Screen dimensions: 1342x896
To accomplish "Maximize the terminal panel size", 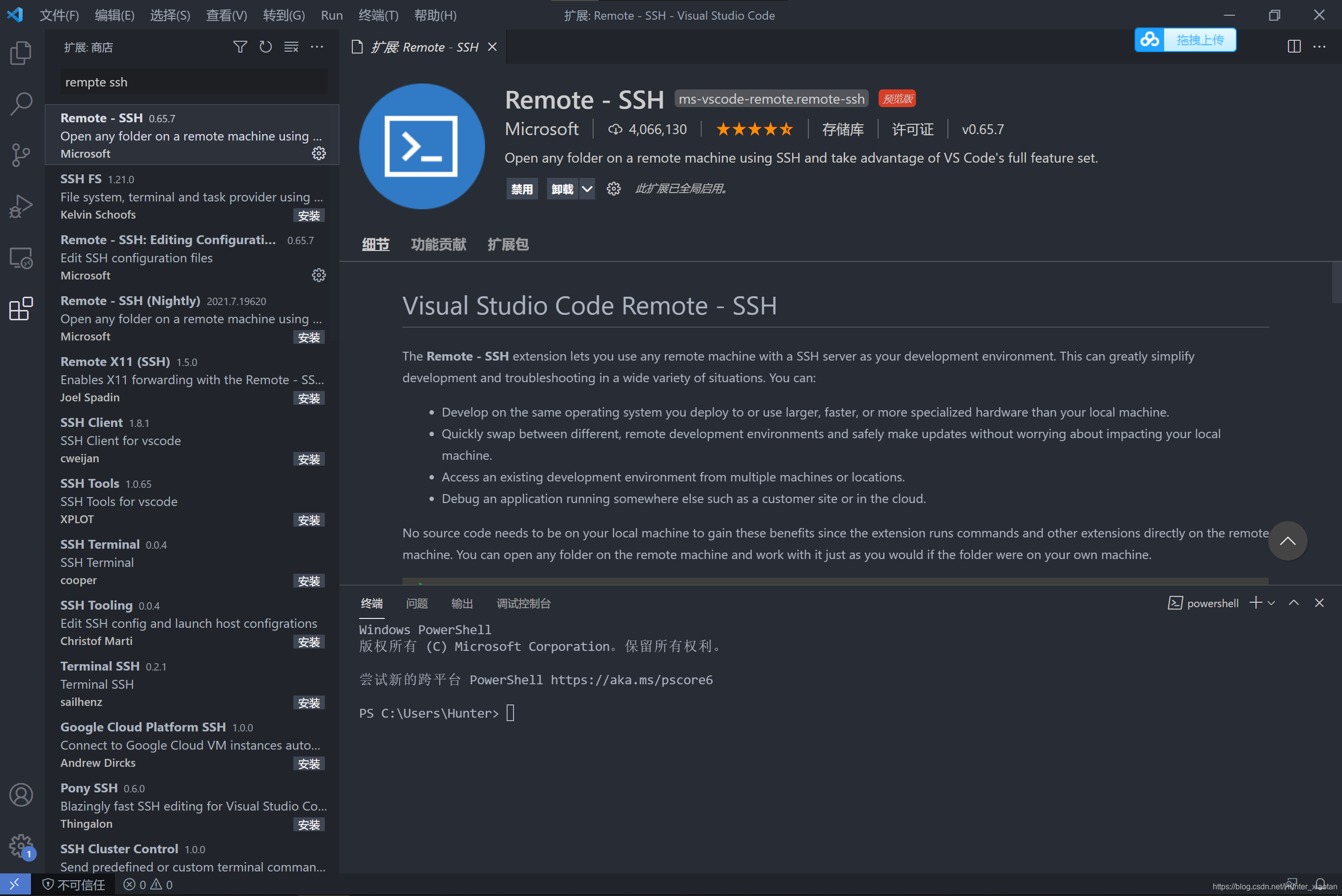I will 1294,603.
